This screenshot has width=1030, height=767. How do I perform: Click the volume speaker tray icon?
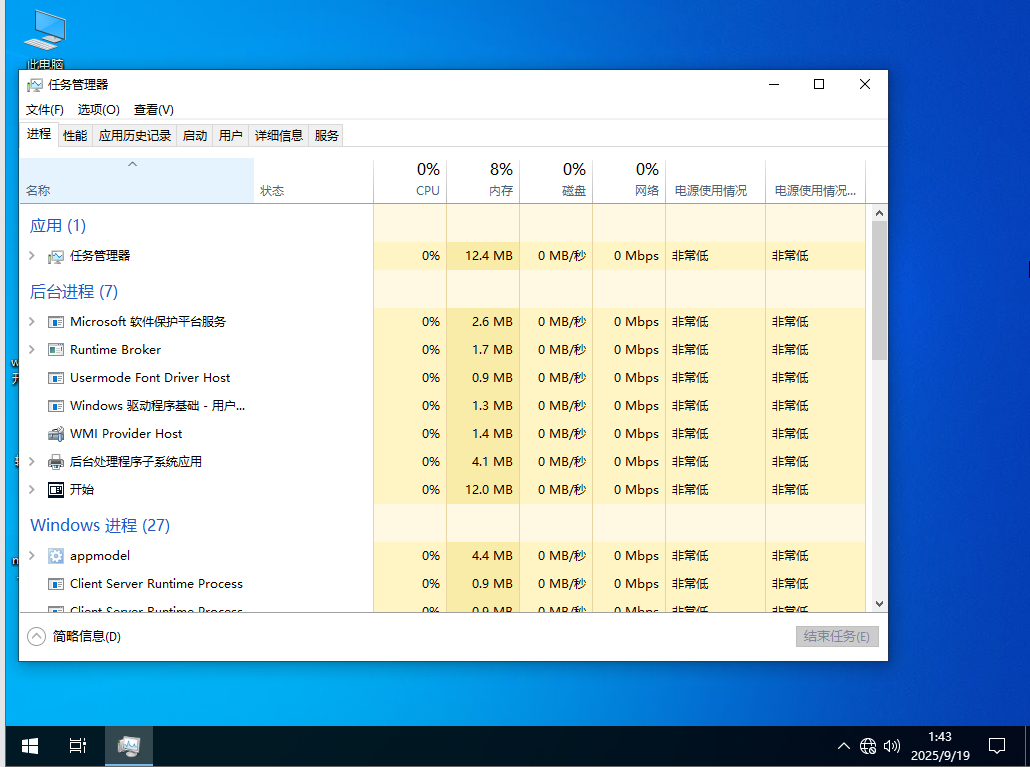892,746
